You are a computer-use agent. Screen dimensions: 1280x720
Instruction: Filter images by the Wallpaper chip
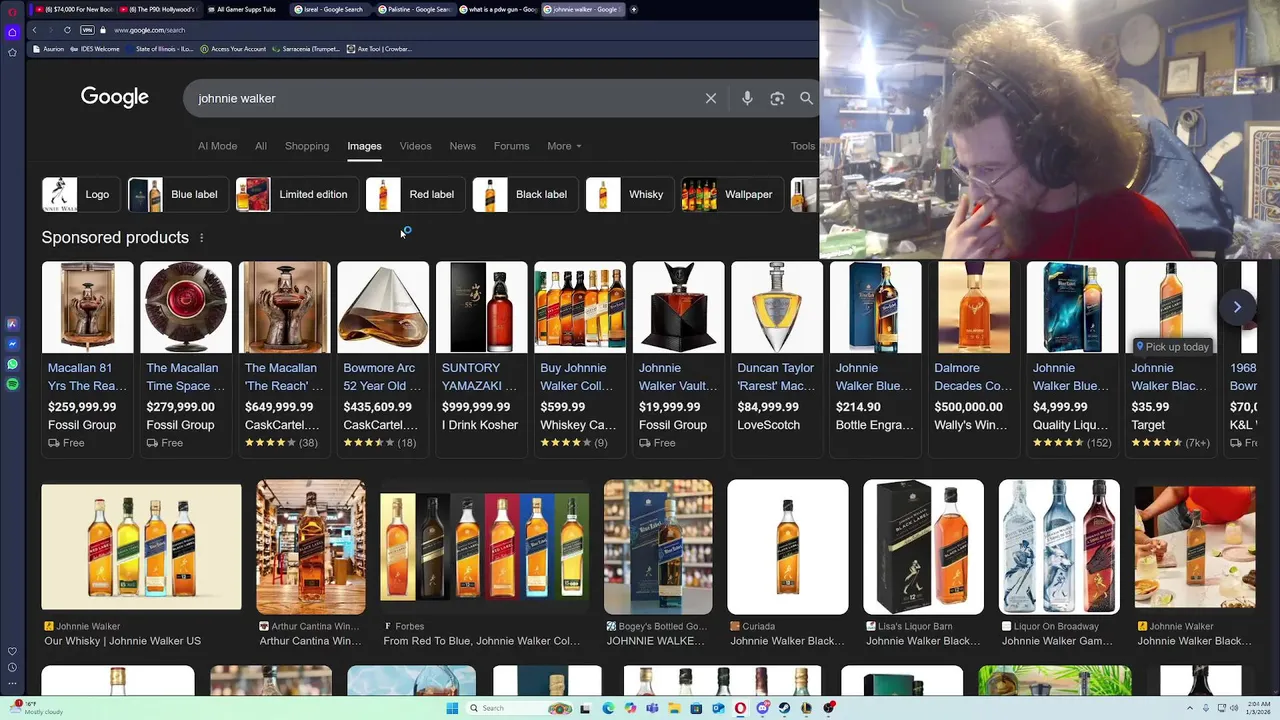(x=731, y=194)
